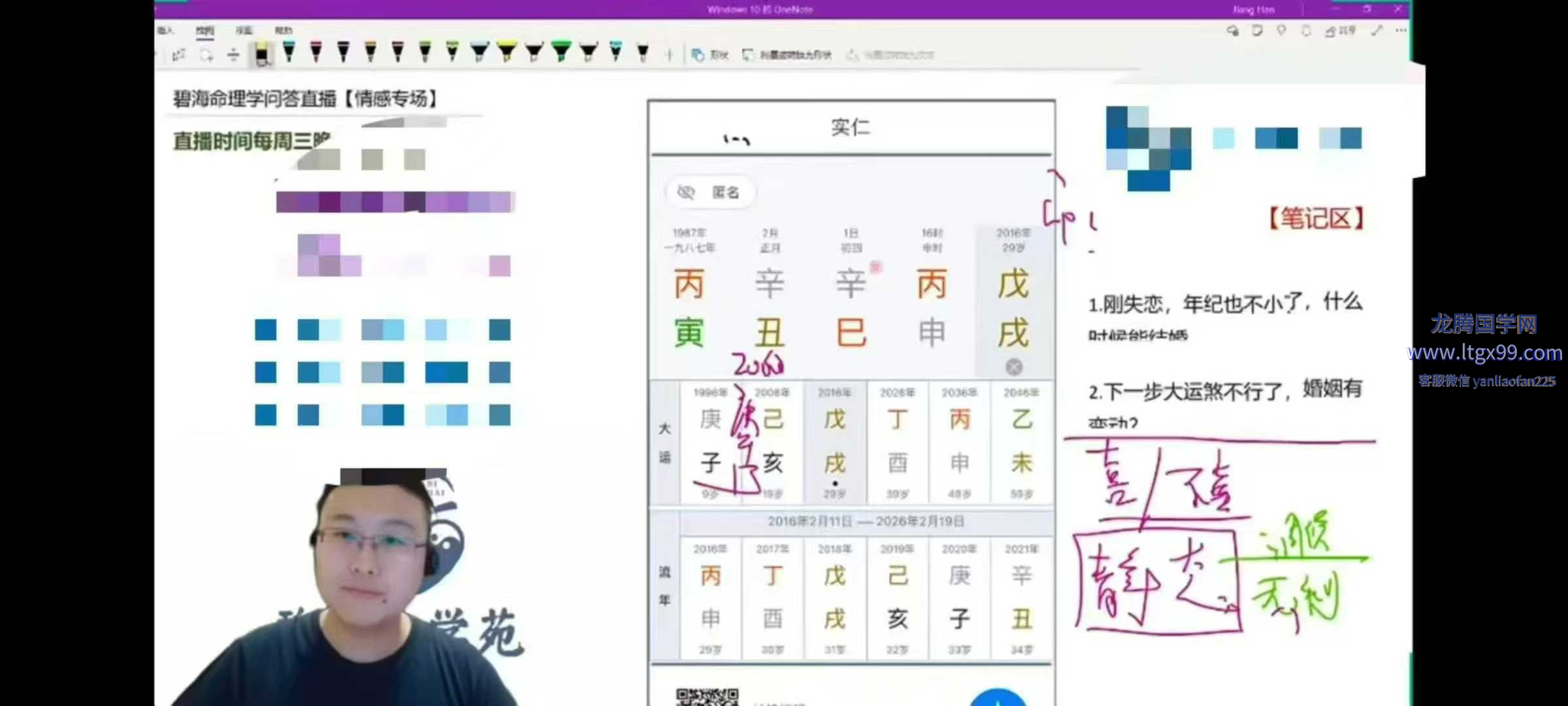Select the 2020年 庚子 流年 cell
Screen dimensions: 1568x706
tap(959, 598)
